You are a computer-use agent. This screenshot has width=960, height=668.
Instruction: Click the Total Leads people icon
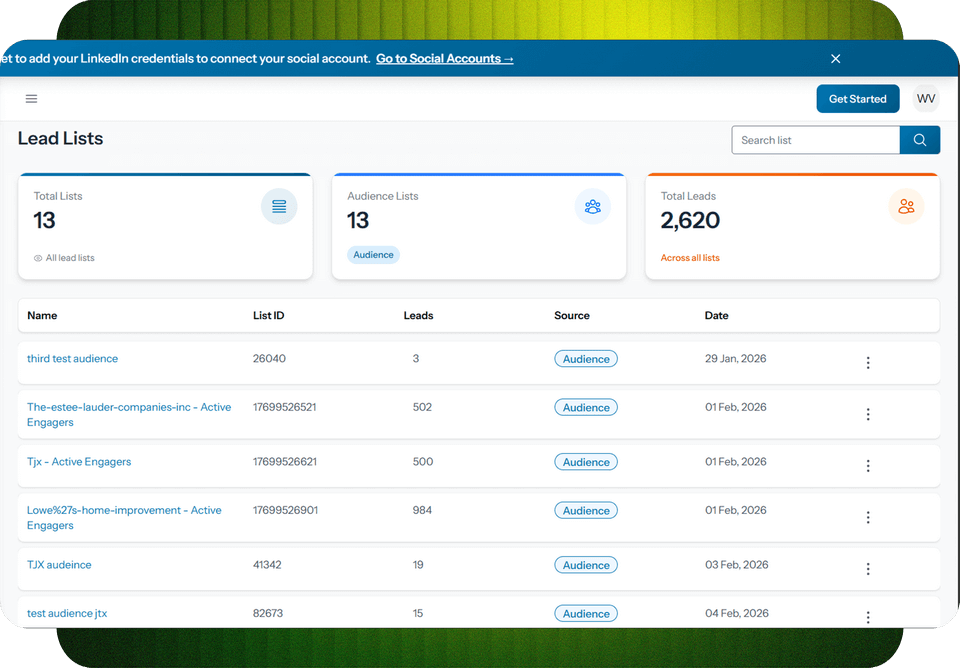tap(906, 206)
